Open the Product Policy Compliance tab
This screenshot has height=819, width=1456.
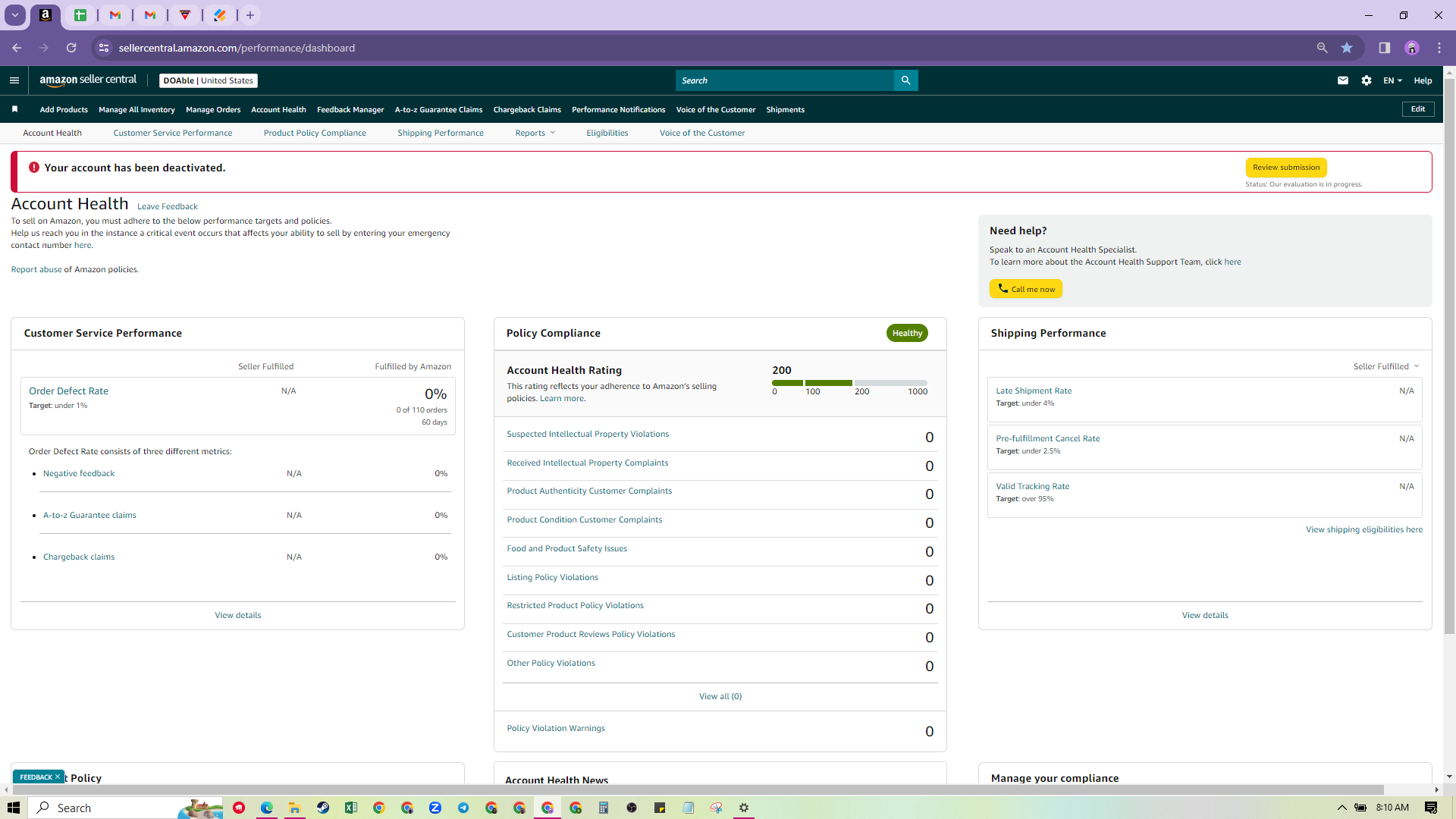pos(315,133)
